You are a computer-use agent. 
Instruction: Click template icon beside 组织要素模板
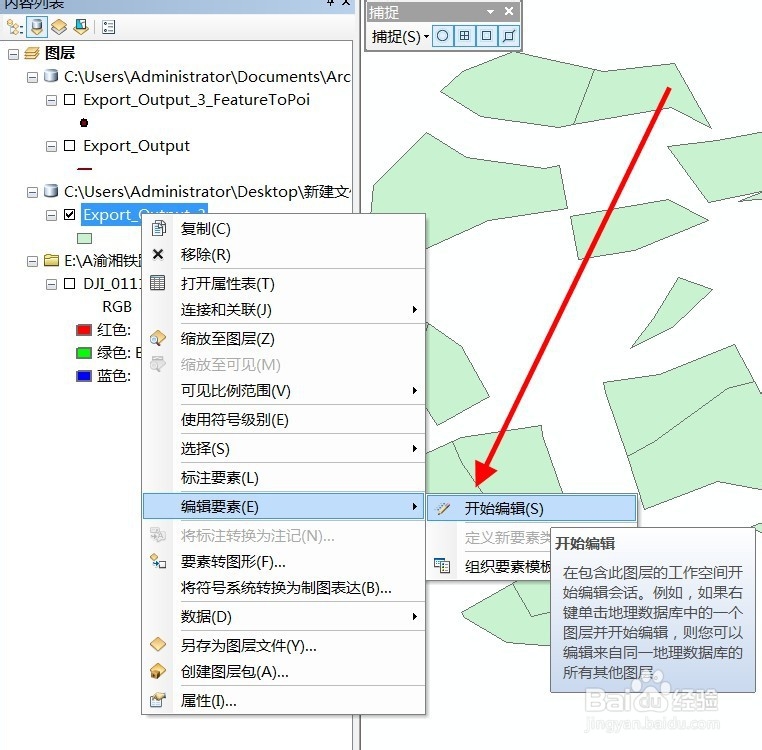[442, 565]
